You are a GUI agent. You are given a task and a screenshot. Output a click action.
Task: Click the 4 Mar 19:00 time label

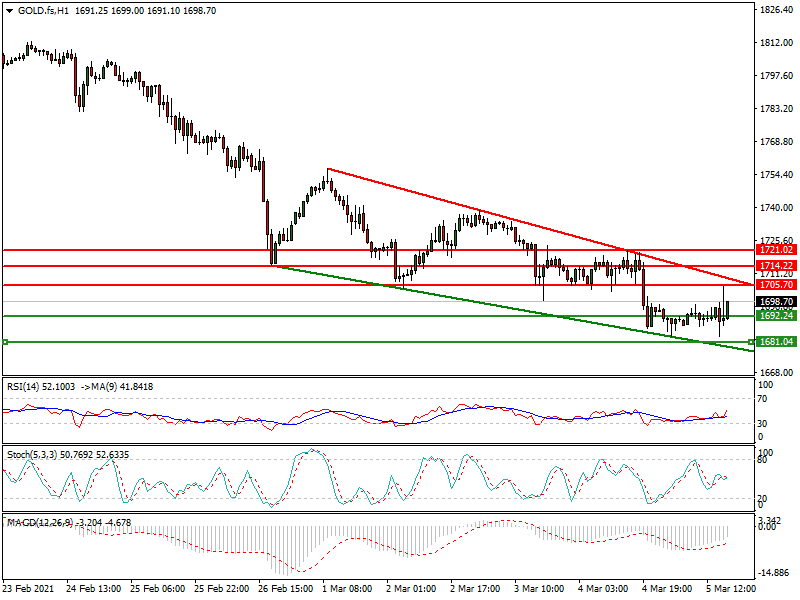(x=667, y=589)
